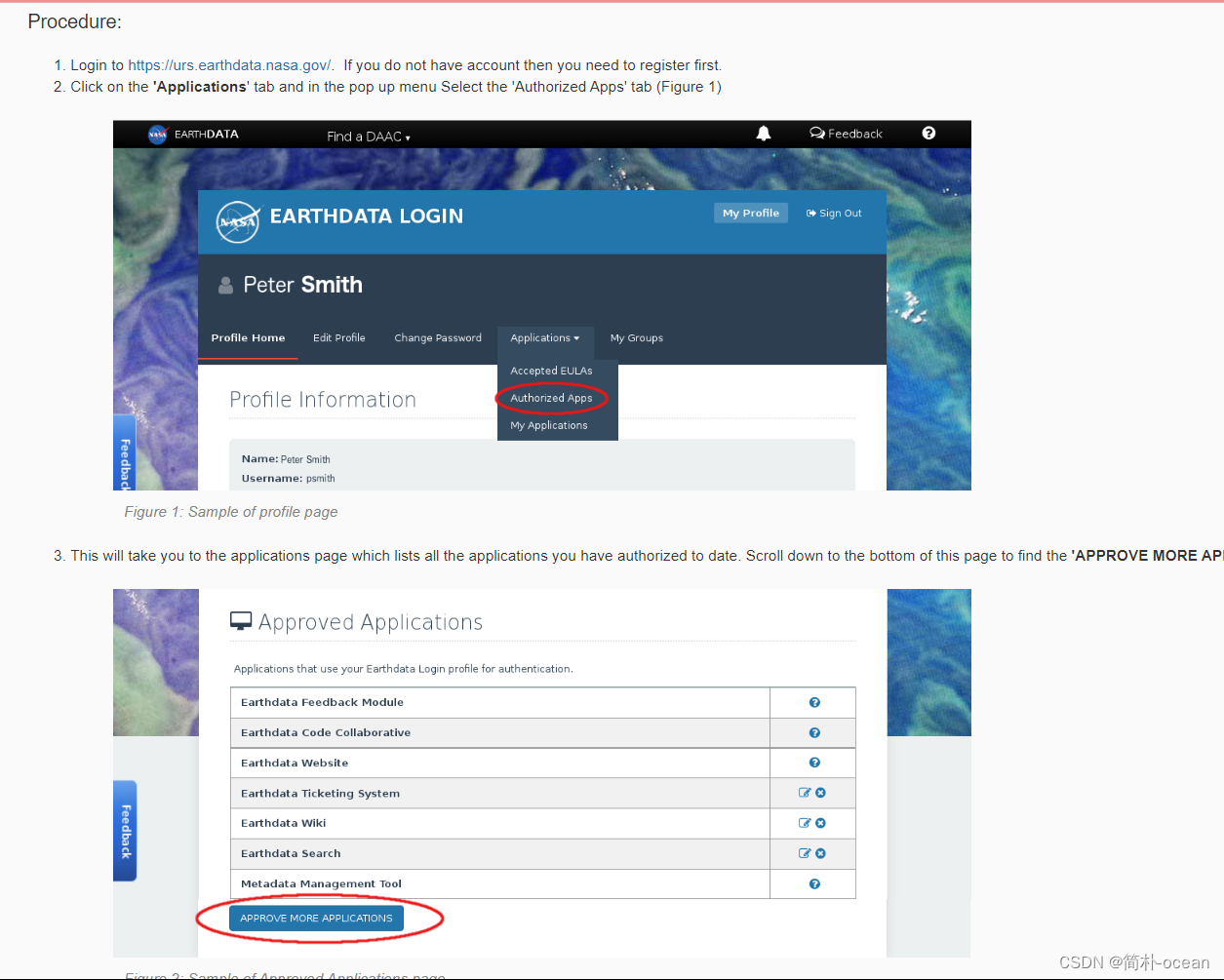This screenshot has width=1224, height=980.
Task: Click the monitor icon beside Approved Applications
Action: 241,621
